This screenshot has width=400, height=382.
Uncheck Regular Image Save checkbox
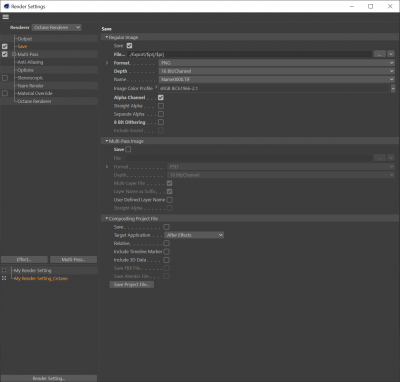point(129,46)
